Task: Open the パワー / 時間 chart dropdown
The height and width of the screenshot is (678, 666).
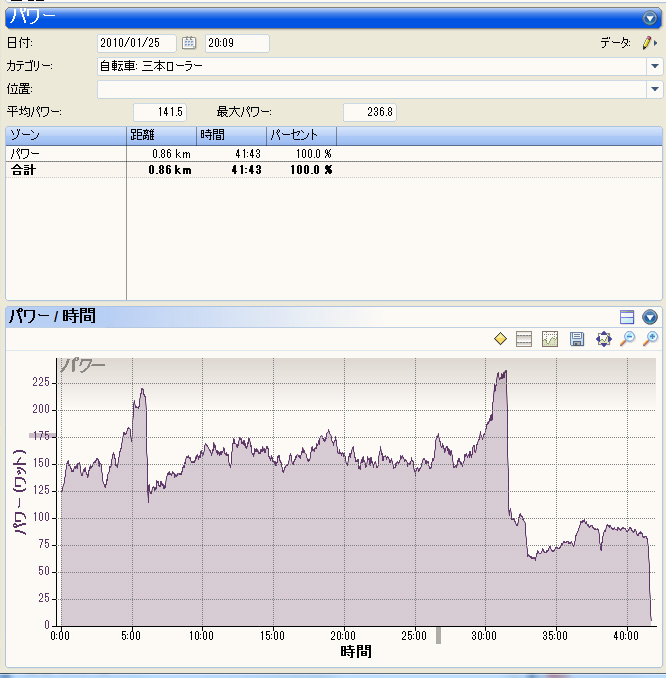Action: pyautogui.click(x=650, y=317)
